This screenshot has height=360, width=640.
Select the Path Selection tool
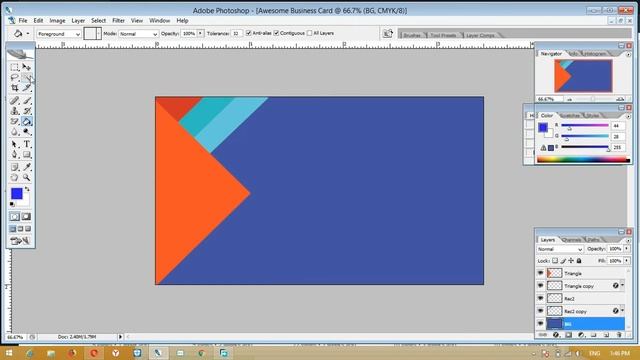pos(15,144)
